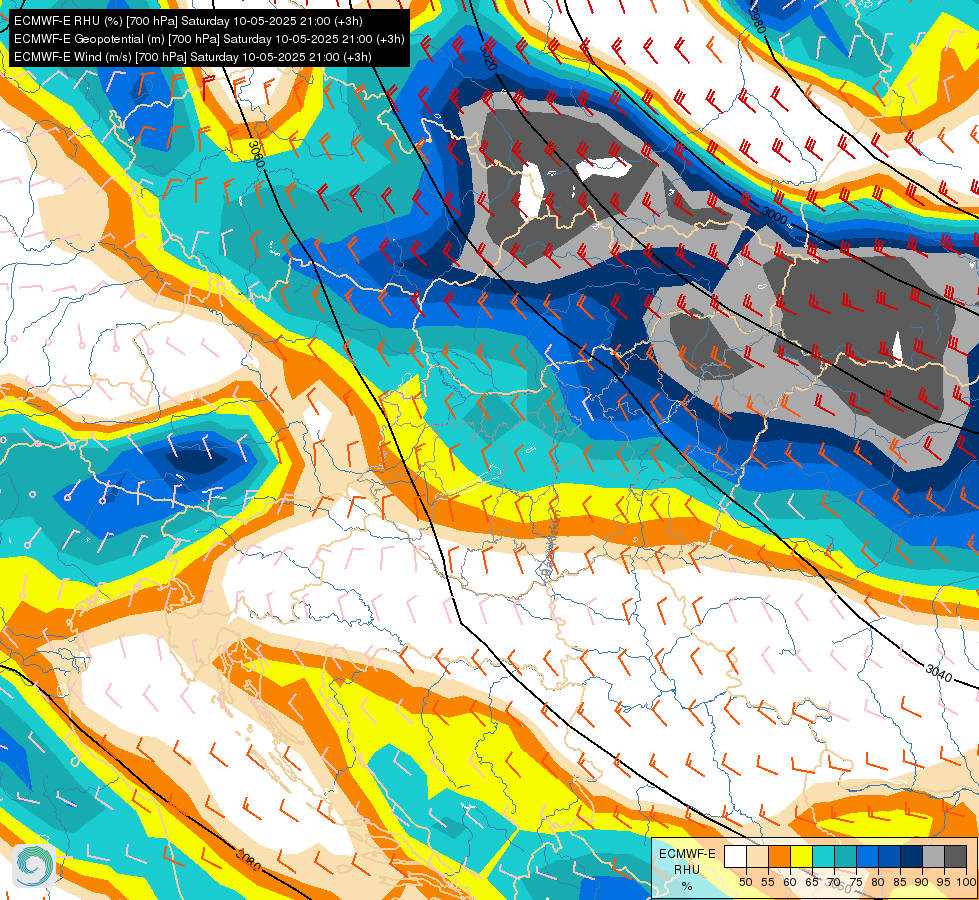This screenshot has width=979, height=900.
Task: Click the legend tick label 65
Action: tap(812, 883)
